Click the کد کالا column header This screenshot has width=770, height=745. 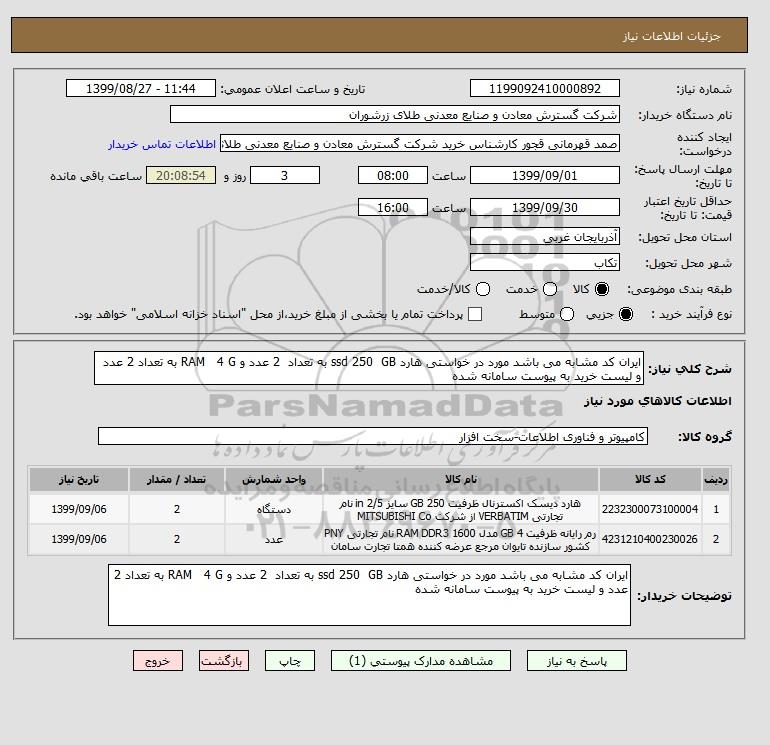pos(650,479)
